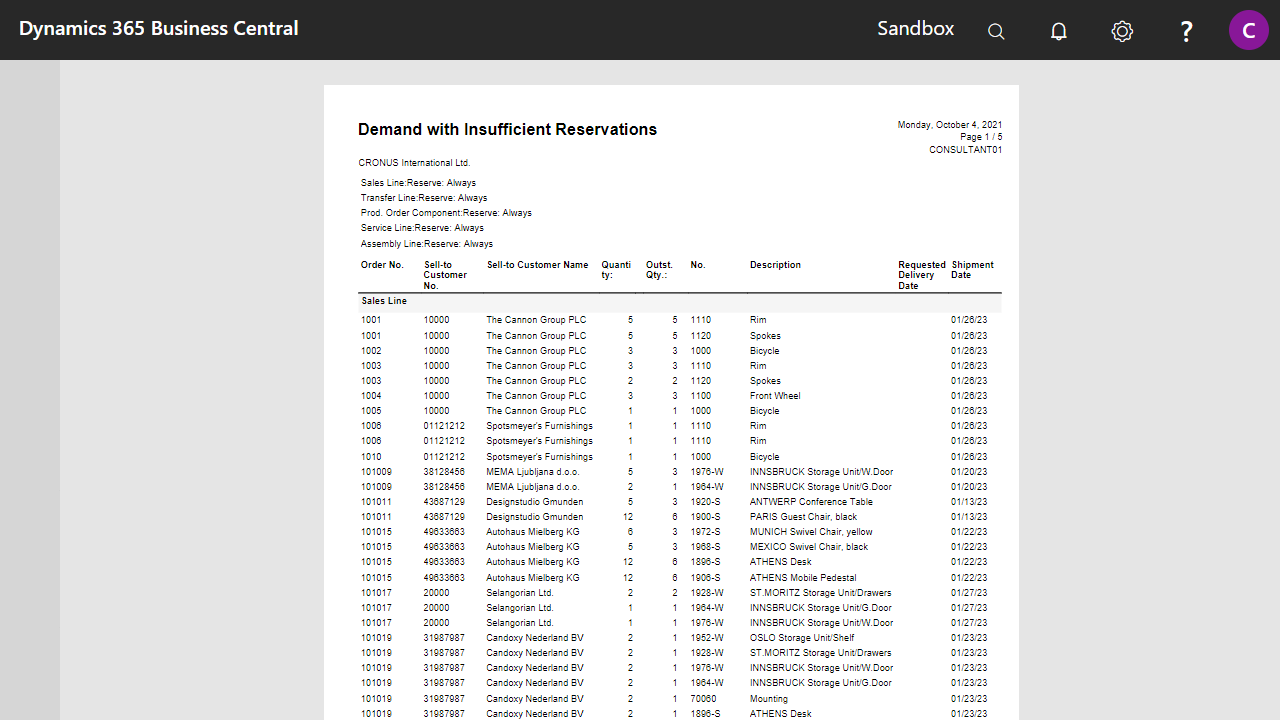The image size is (1280, 720).
Task: Click the Sales Line section header
Action: tap(384, 300)
